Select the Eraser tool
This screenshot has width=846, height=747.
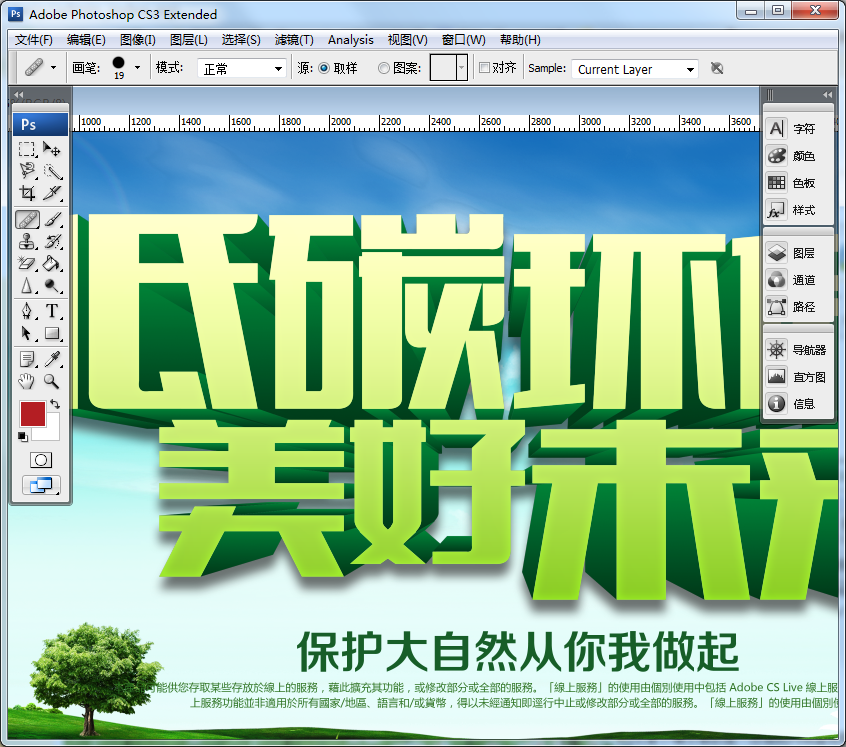(x=27, y=264)
